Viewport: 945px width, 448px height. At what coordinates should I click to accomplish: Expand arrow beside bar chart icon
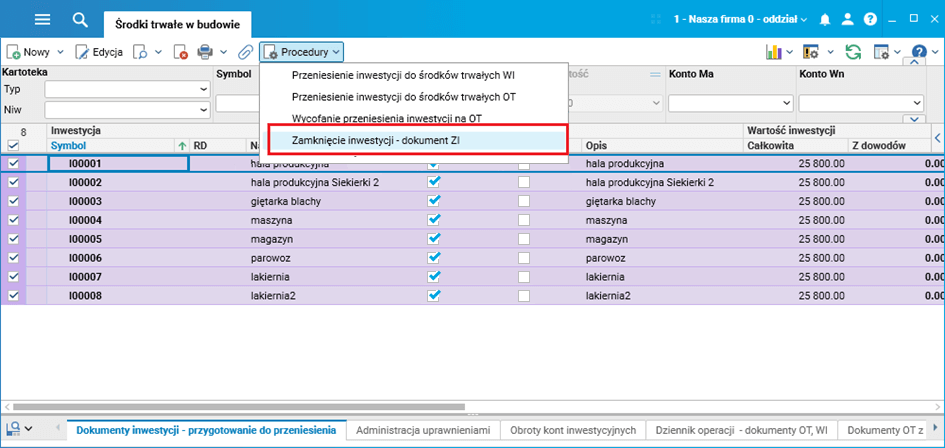pos(790,52)
